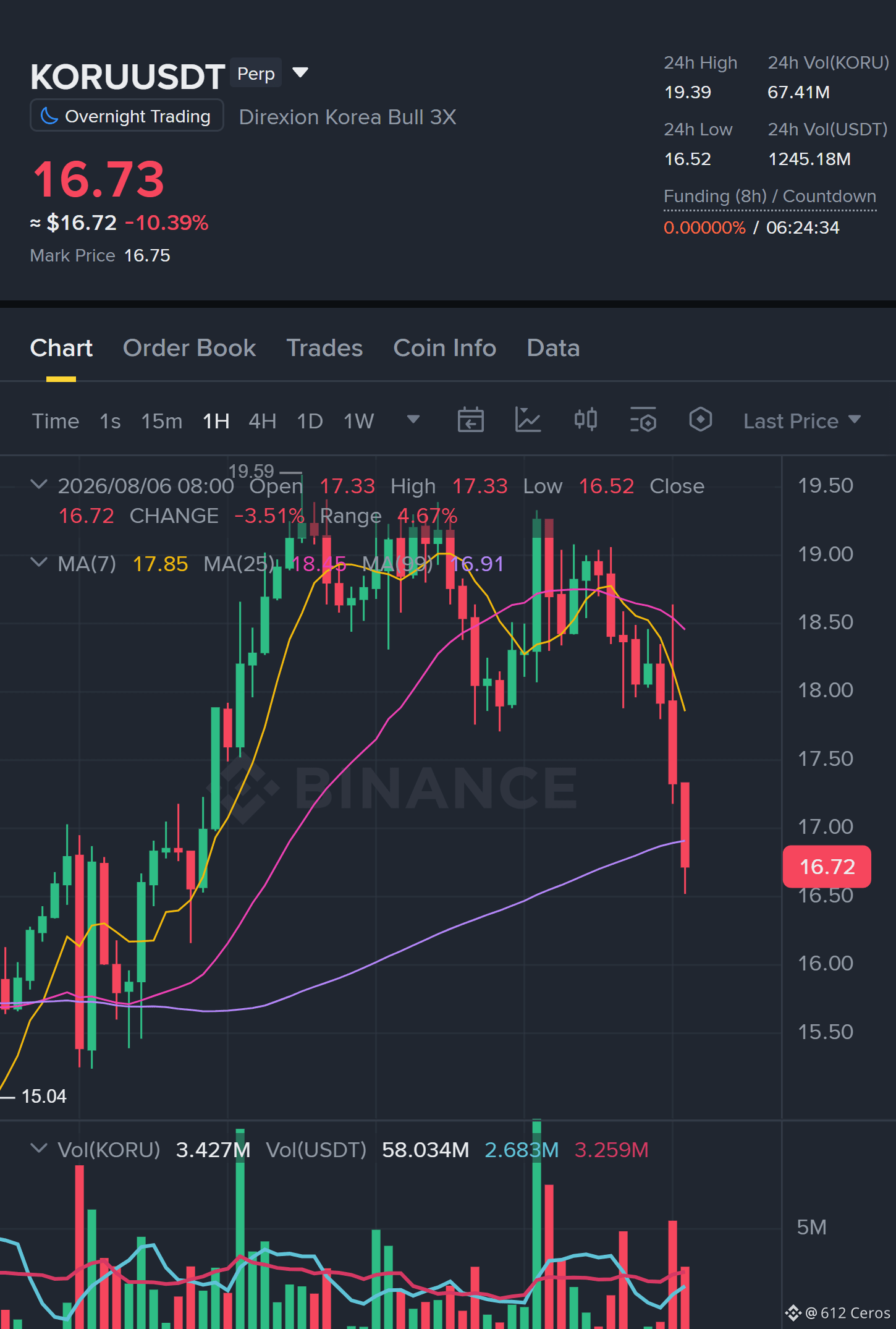Open the Data tab

[553, 348]
